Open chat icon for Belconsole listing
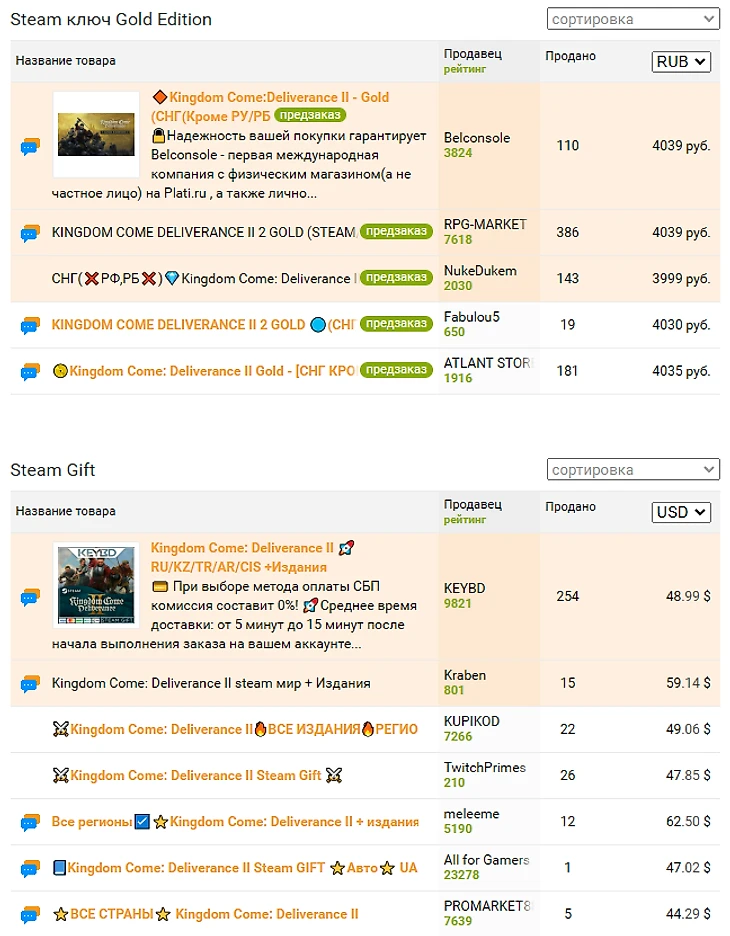Image resolution: width=730 pixels, height=936 pixels. coord(30,146)
